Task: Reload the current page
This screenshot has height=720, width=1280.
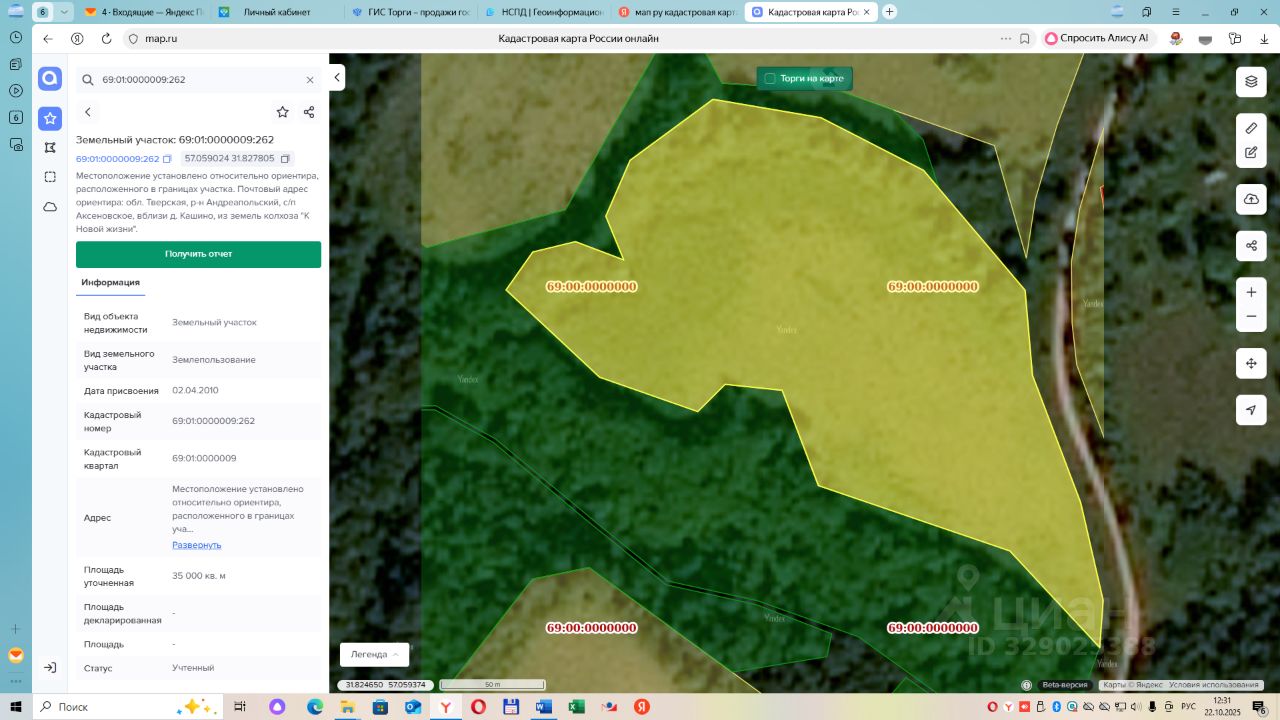Action: tap(106, 39)
